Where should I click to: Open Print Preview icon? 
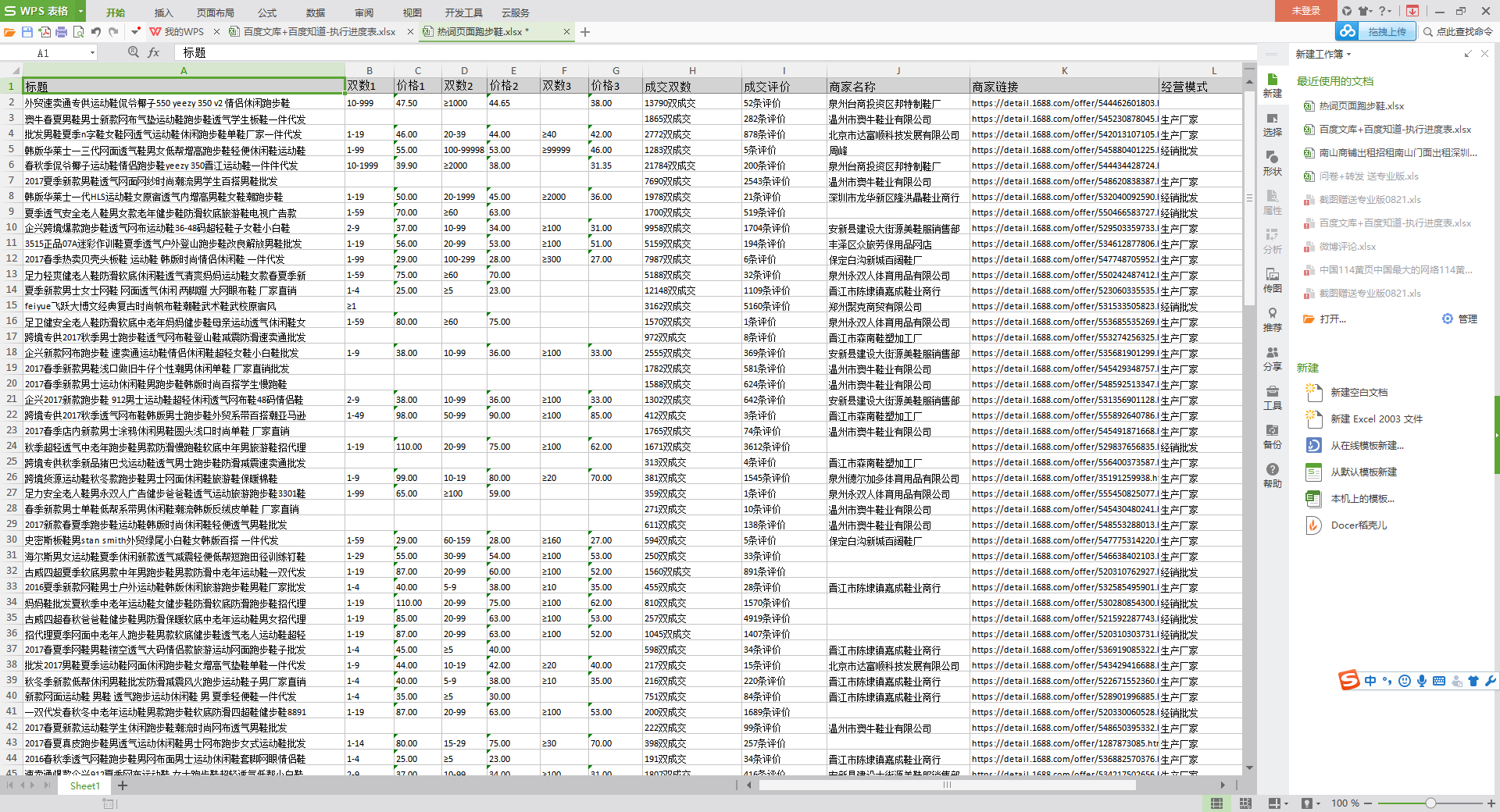tap(78, 32)
